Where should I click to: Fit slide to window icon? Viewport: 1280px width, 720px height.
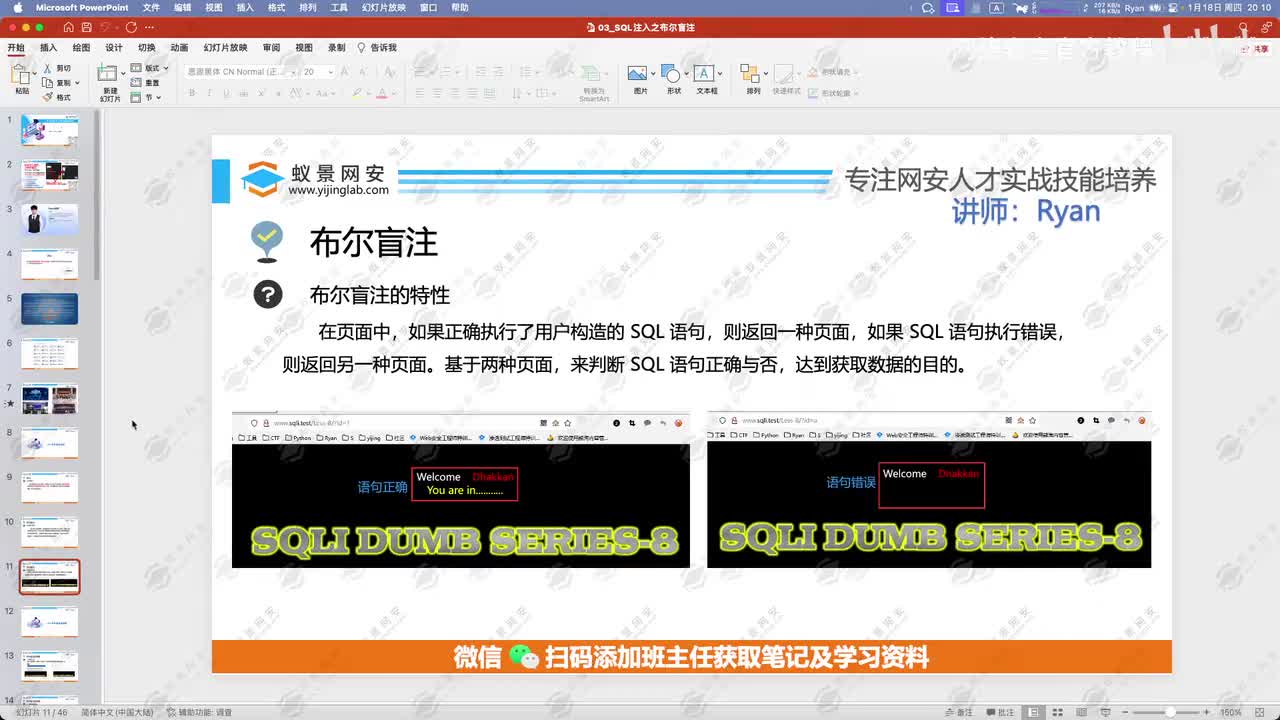(x=1262, y=712)
